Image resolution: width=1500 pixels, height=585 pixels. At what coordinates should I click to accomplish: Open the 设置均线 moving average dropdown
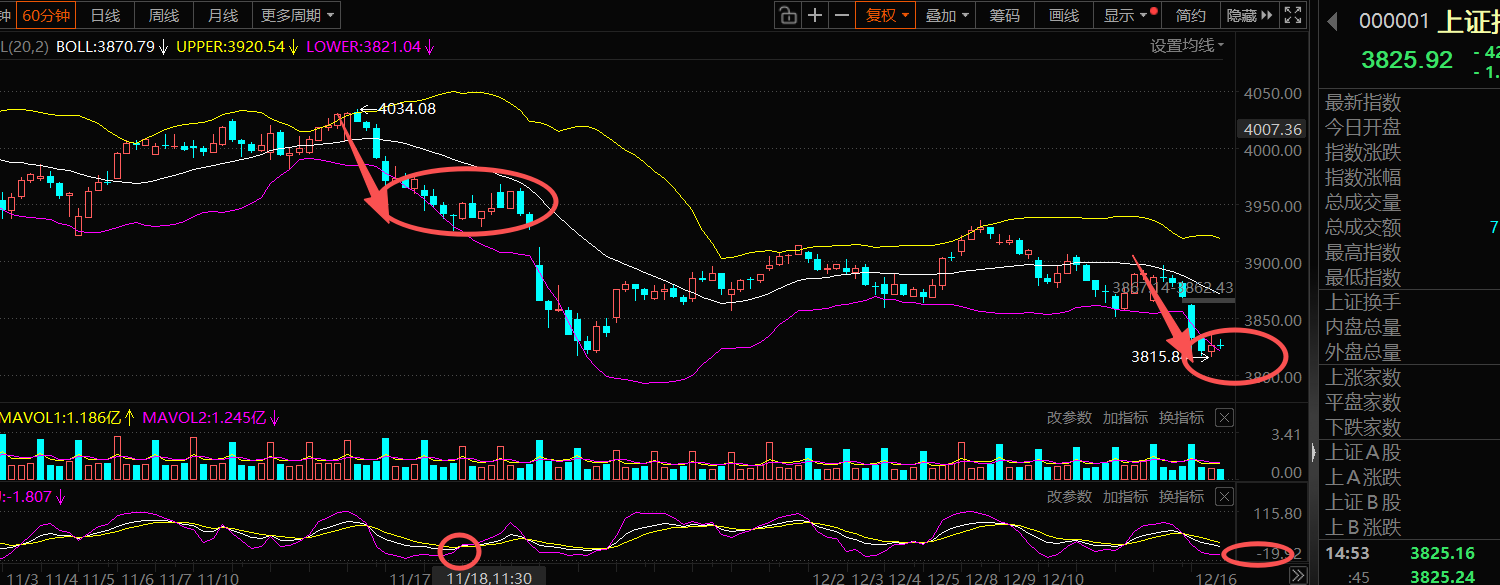(x=1187, y=45)
